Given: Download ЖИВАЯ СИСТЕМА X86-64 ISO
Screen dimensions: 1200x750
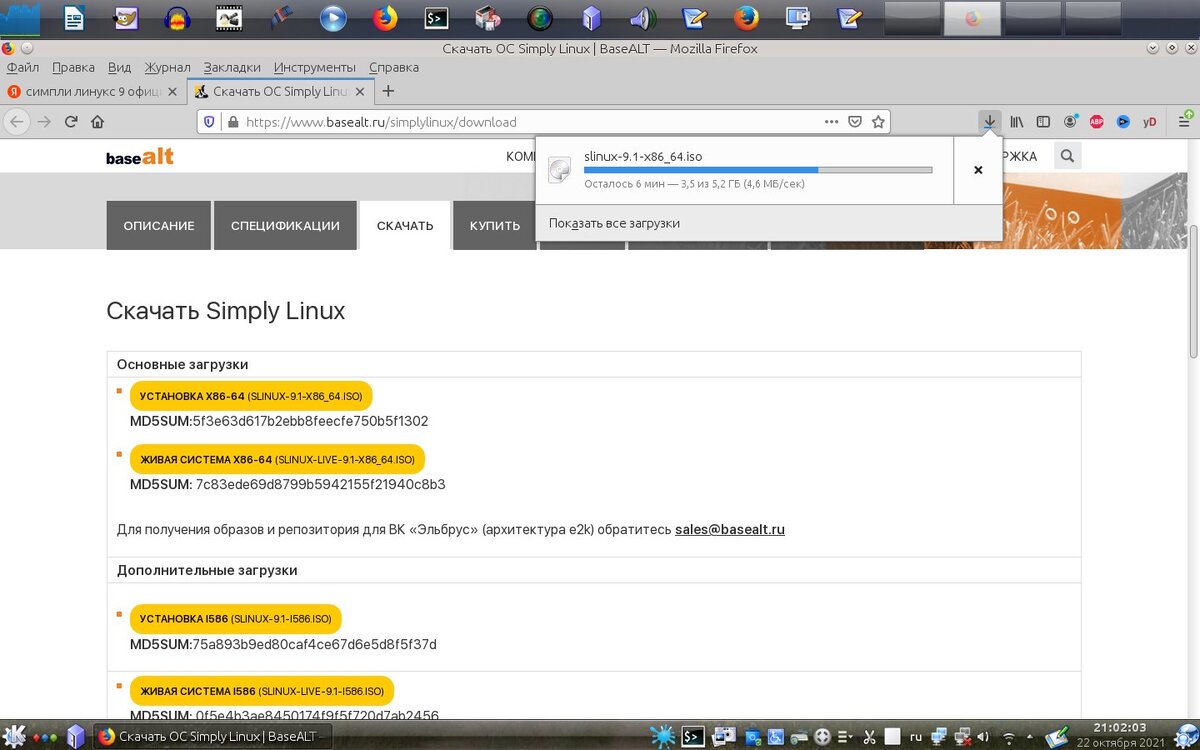Looking at the screenshot, I should pos(277,459).
